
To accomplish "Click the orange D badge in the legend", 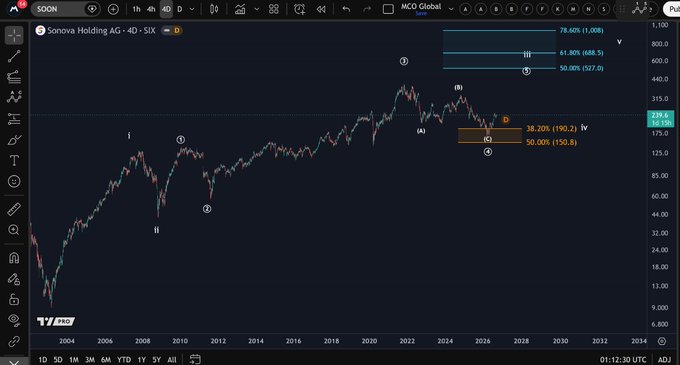I will [177, 30].
